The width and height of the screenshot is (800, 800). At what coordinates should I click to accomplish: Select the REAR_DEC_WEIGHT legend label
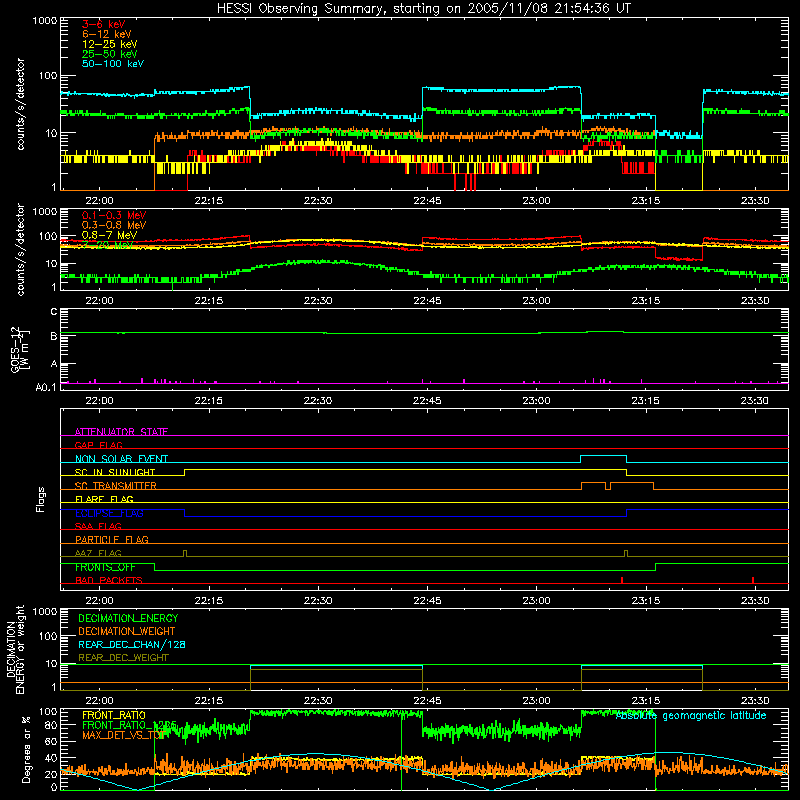coord(123,658)
